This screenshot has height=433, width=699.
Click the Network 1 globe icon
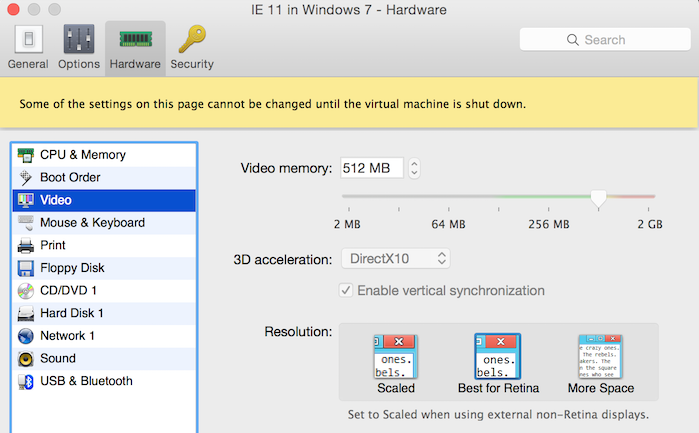point(25,336)
